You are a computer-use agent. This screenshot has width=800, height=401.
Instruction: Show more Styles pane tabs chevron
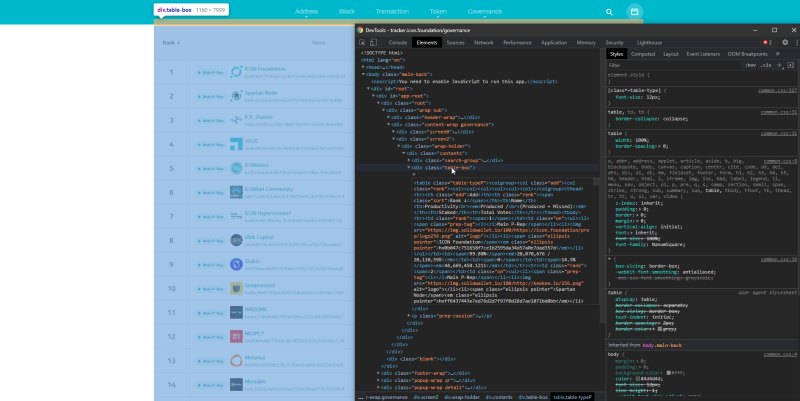coord(778,54)
